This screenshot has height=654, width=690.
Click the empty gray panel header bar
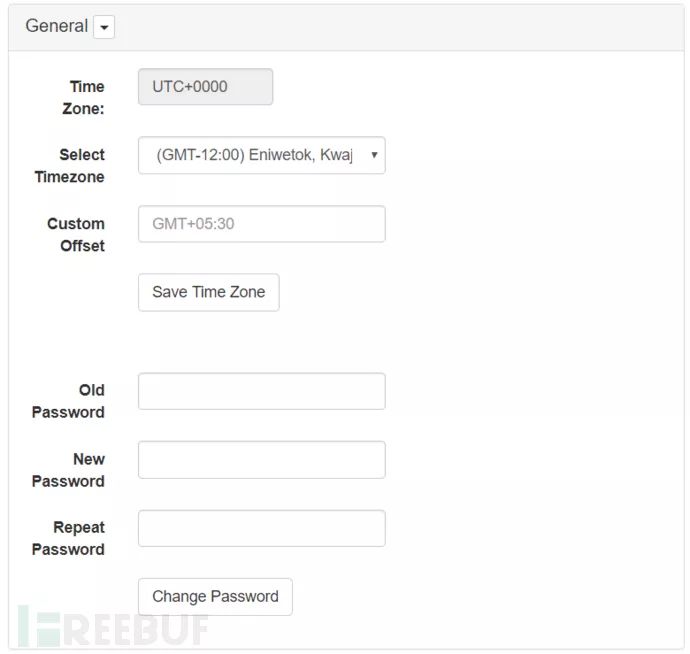point(400,27)
